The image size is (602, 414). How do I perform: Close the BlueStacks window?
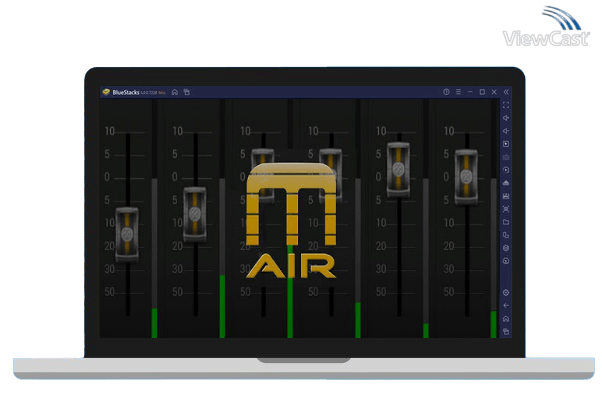[x=494, y=92]
